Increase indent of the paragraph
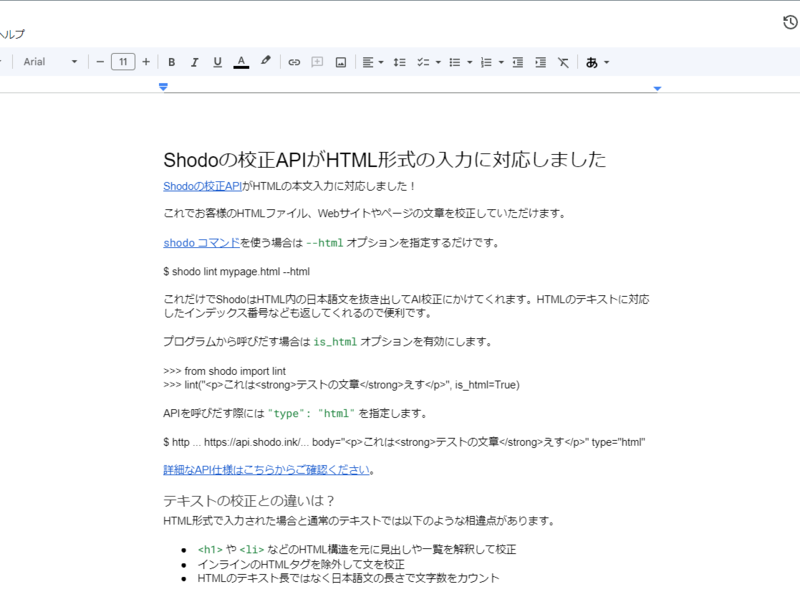 [x=540, y=62]
